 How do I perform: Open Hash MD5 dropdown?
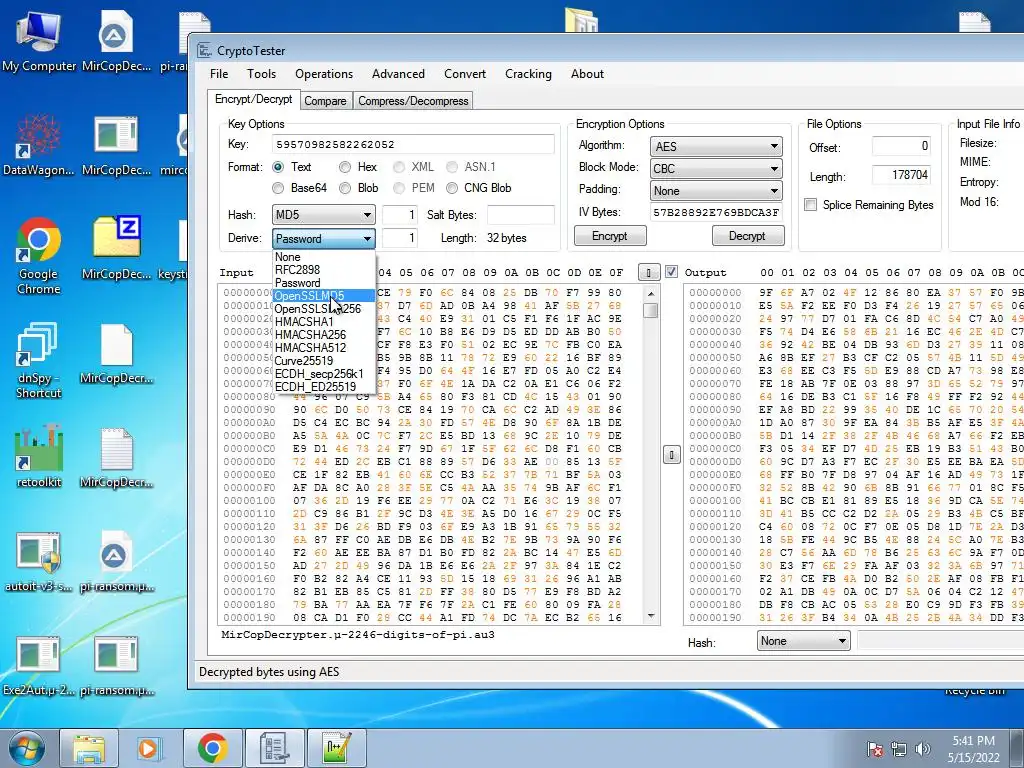click(x=323, y=215)
